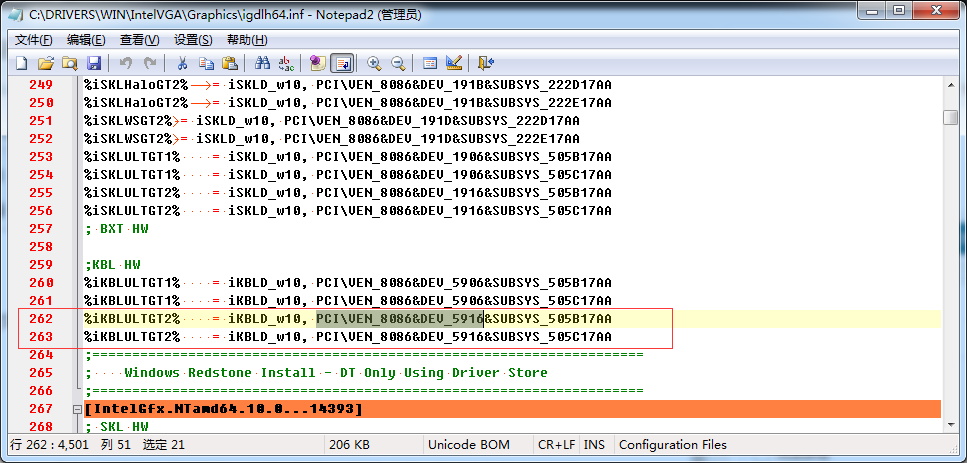Click CR+LF line ending selector in status bar
Screen dimensions: 967x463
pos(557,445)
